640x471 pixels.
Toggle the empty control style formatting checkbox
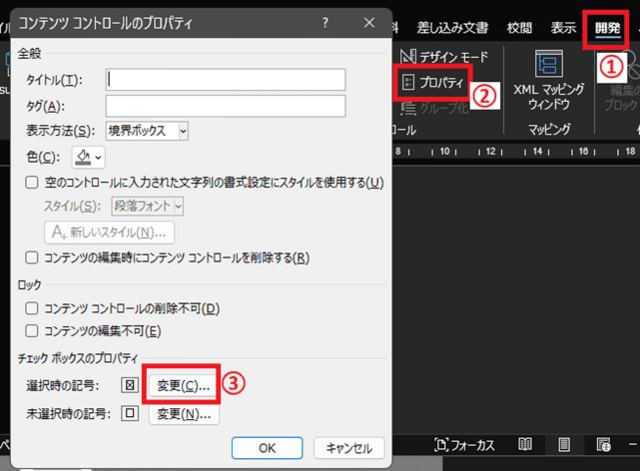coord(33,182)
